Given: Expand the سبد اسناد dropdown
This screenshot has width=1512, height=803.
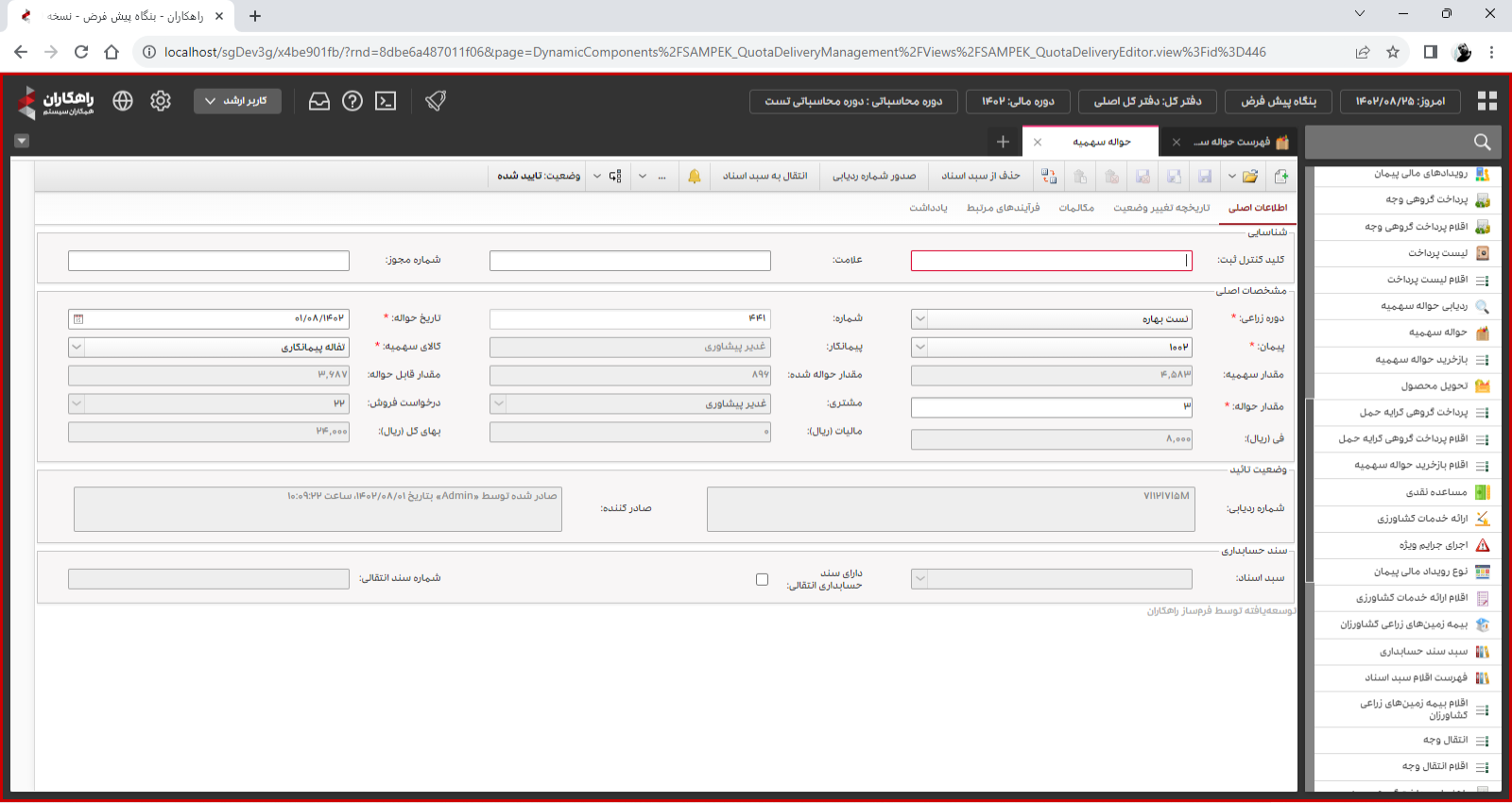Looking at the screenshot, I should click(919, 578).
